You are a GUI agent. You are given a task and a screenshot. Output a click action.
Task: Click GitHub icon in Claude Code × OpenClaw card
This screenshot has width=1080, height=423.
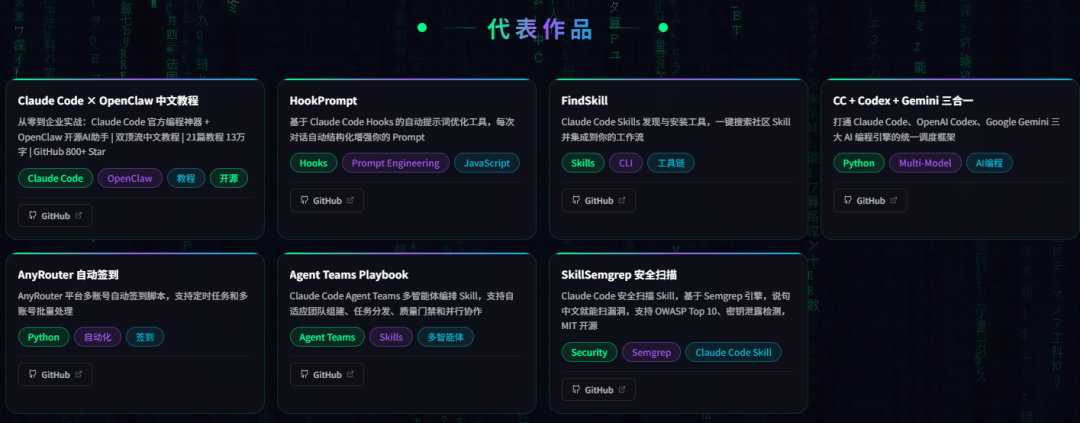[x=32, y=216]
